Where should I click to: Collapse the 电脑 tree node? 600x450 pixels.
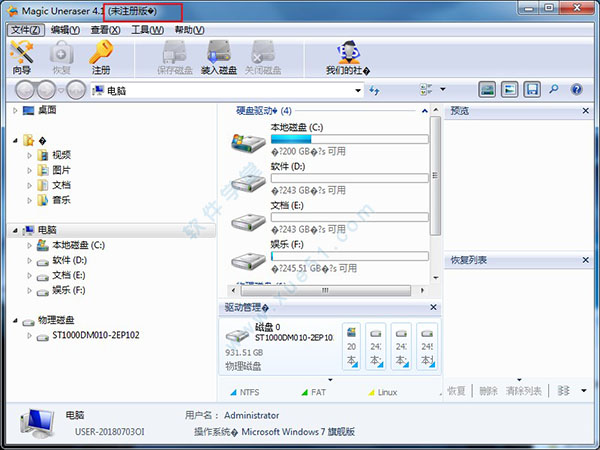15,230
